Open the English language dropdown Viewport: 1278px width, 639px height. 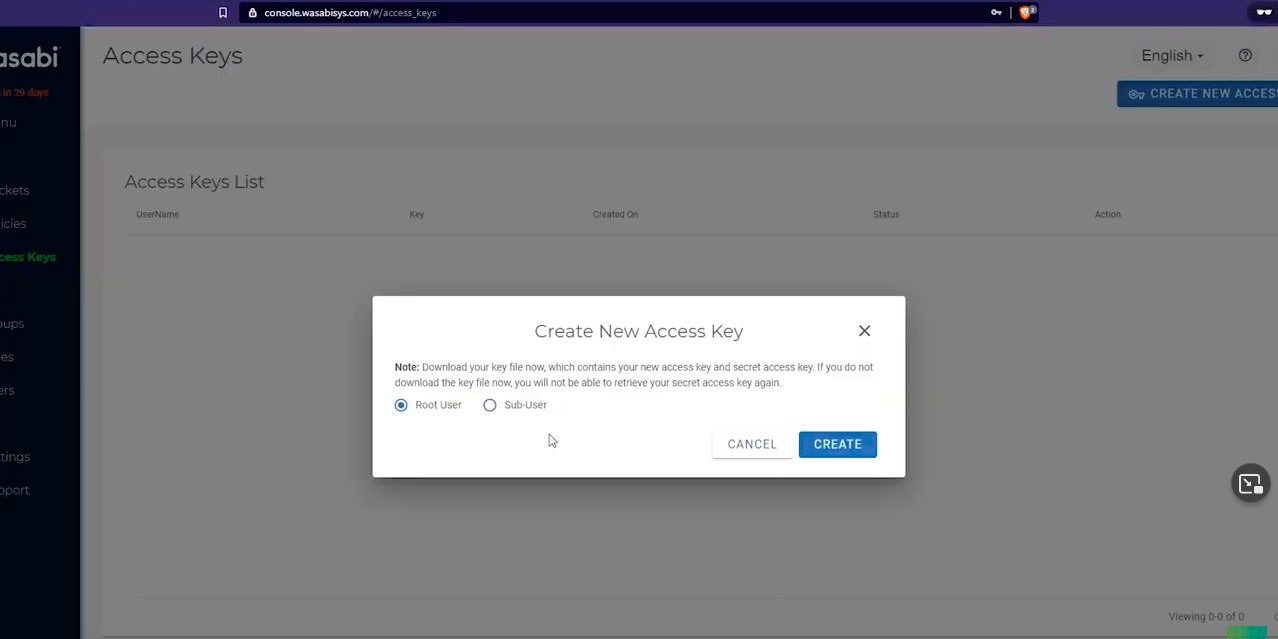pyautogui.click(x=1172, y=56)
